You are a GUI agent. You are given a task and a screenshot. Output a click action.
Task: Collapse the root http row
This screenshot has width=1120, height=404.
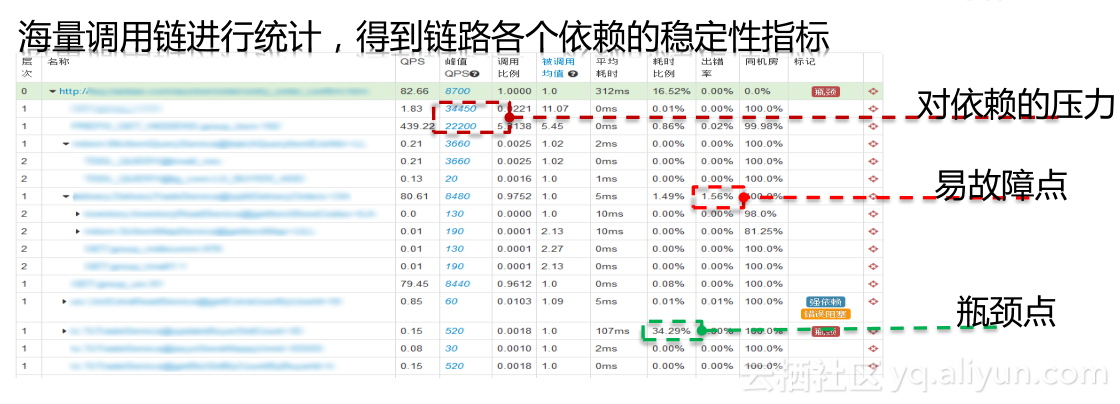(x=53, y=91)
